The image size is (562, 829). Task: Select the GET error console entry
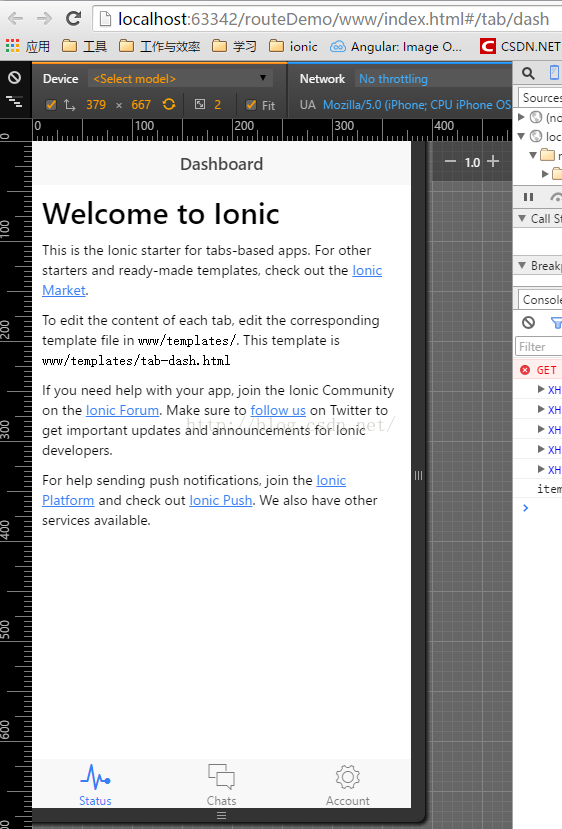538,370
